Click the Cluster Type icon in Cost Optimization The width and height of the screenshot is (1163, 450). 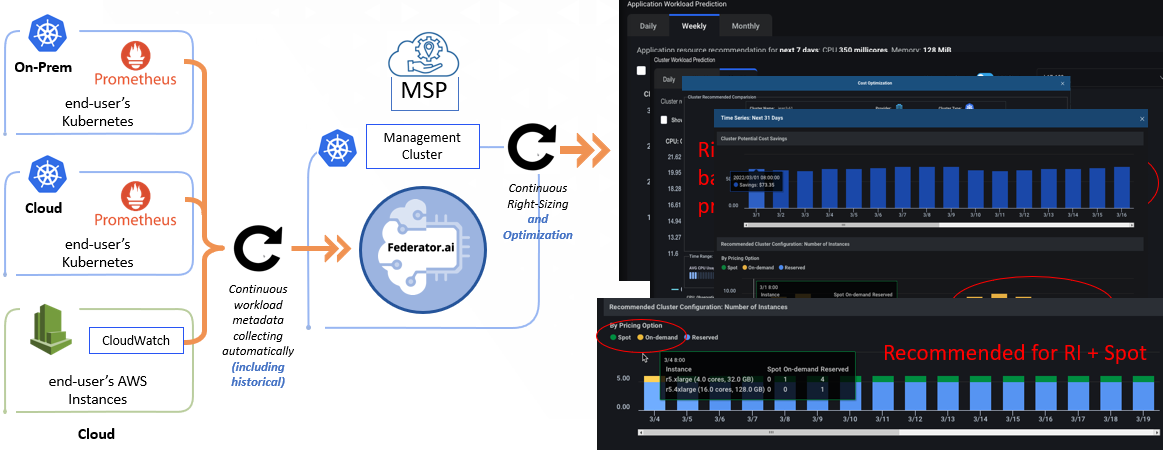(x=969, y=107)
